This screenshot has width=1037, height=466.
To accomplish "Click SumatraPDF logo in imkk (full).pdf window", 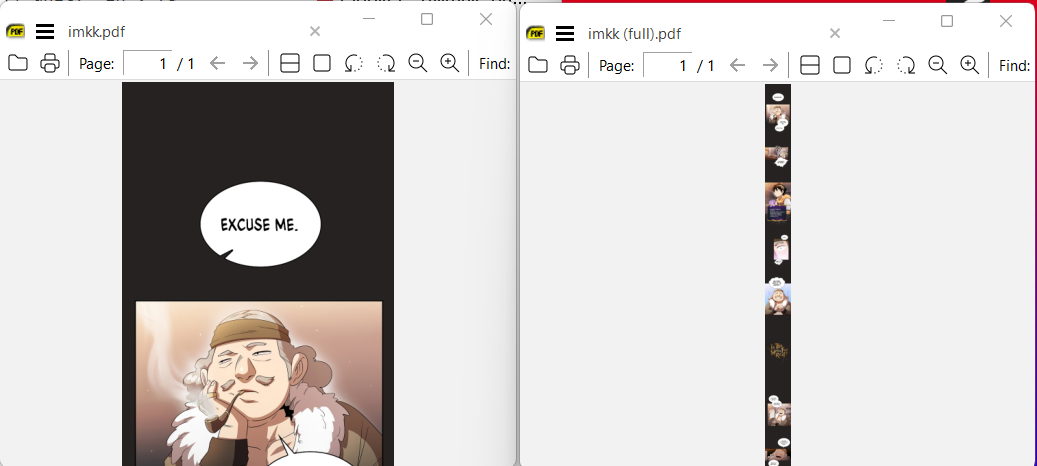I will tap(535, 33).
